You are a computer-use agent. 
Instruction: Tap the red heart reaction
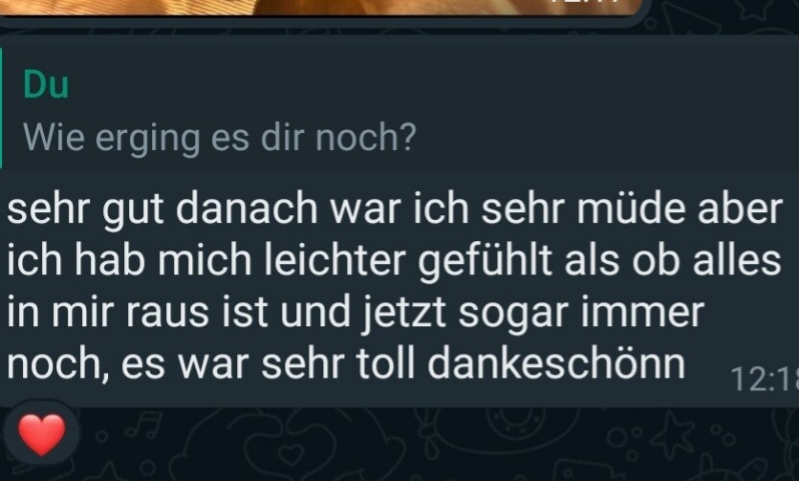pos(42,434)
